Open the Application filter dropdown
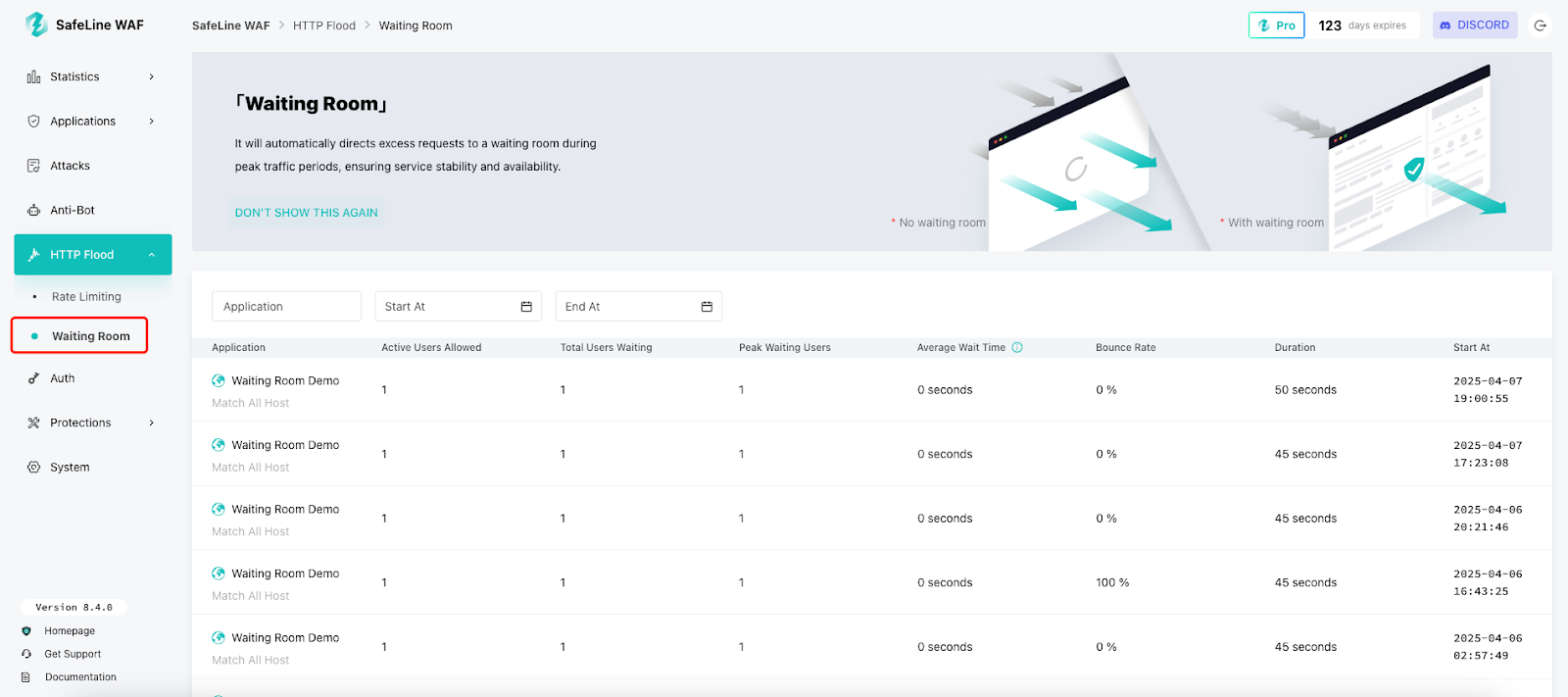 (286, 306)
